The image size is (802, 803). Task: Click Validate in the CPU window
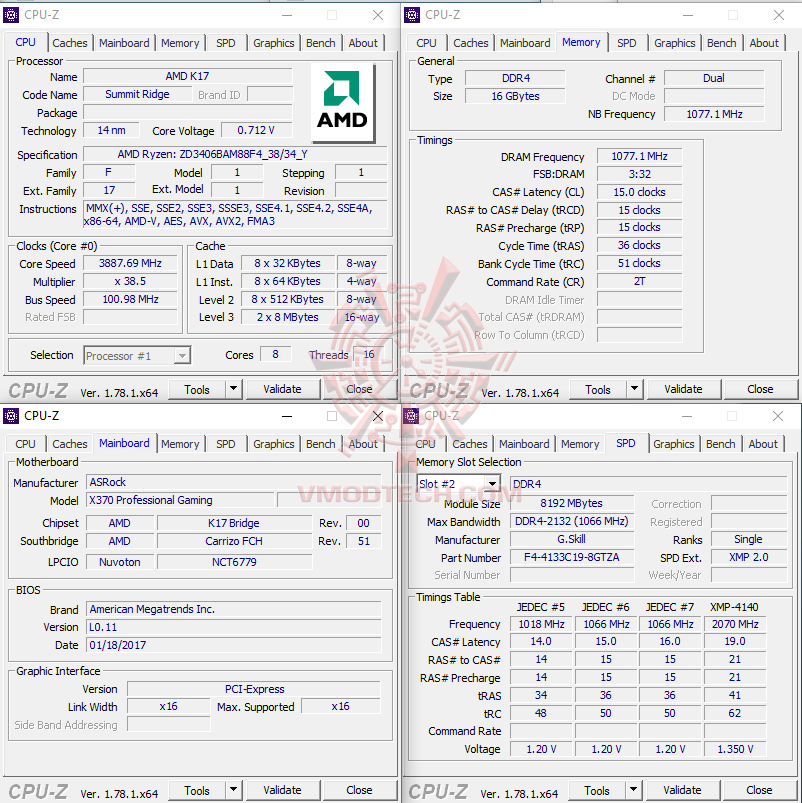(283, 389)
